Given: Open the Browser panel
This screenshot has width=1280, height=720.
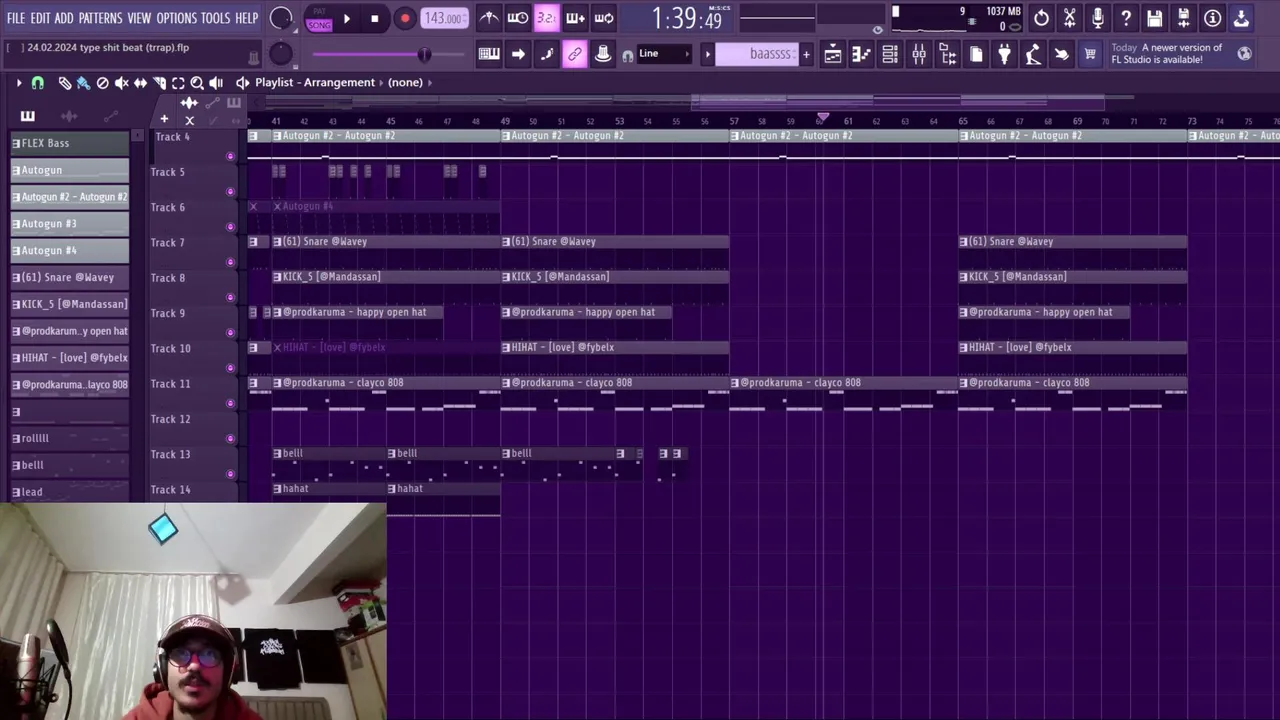Looking at the screenshot, I should coord(947,54).
